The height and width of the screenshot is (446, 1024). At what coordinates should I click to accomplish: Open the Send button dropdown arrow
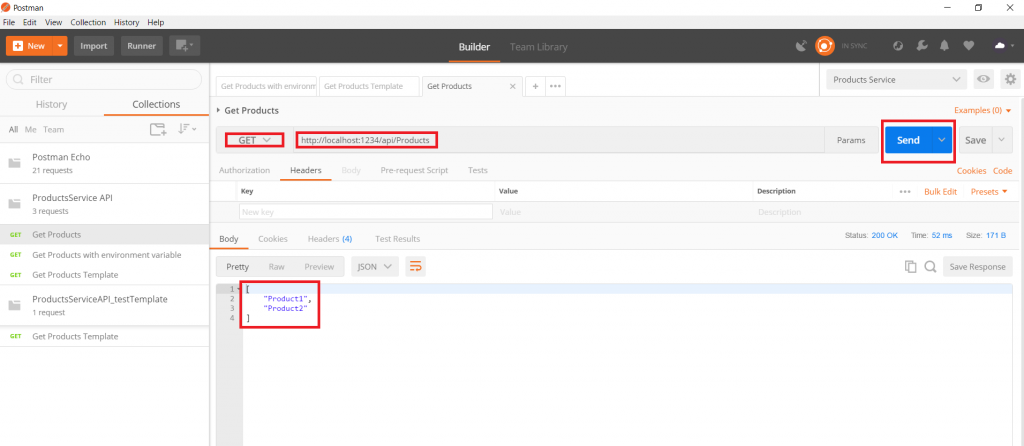[942, 140]
